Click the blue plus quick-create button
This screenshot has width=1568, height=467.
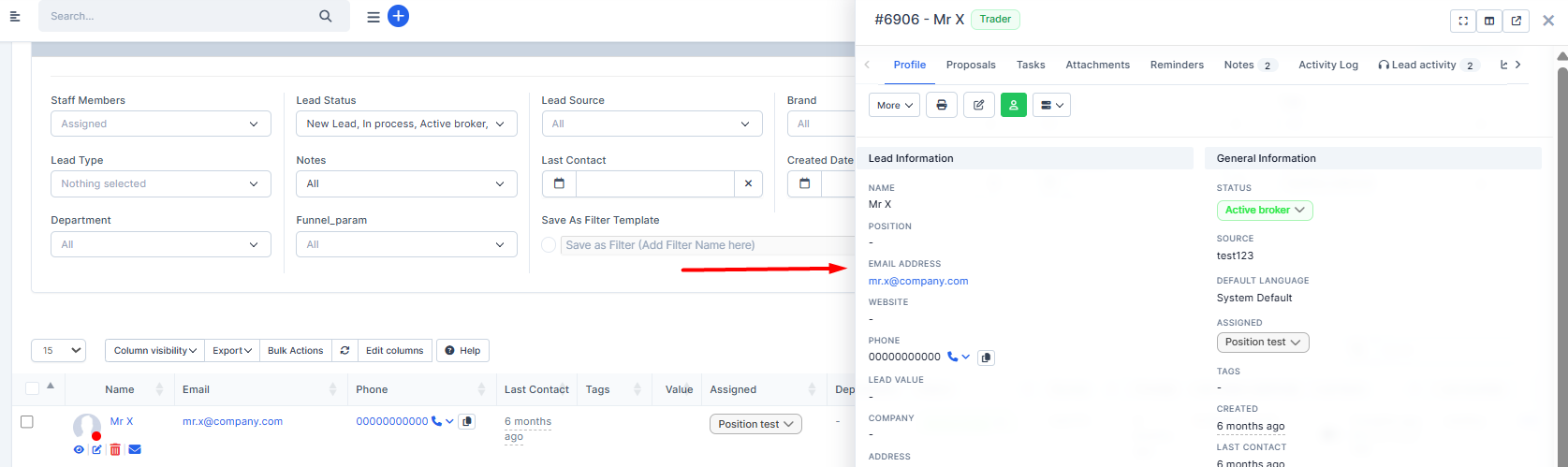[x=398, y=16]
